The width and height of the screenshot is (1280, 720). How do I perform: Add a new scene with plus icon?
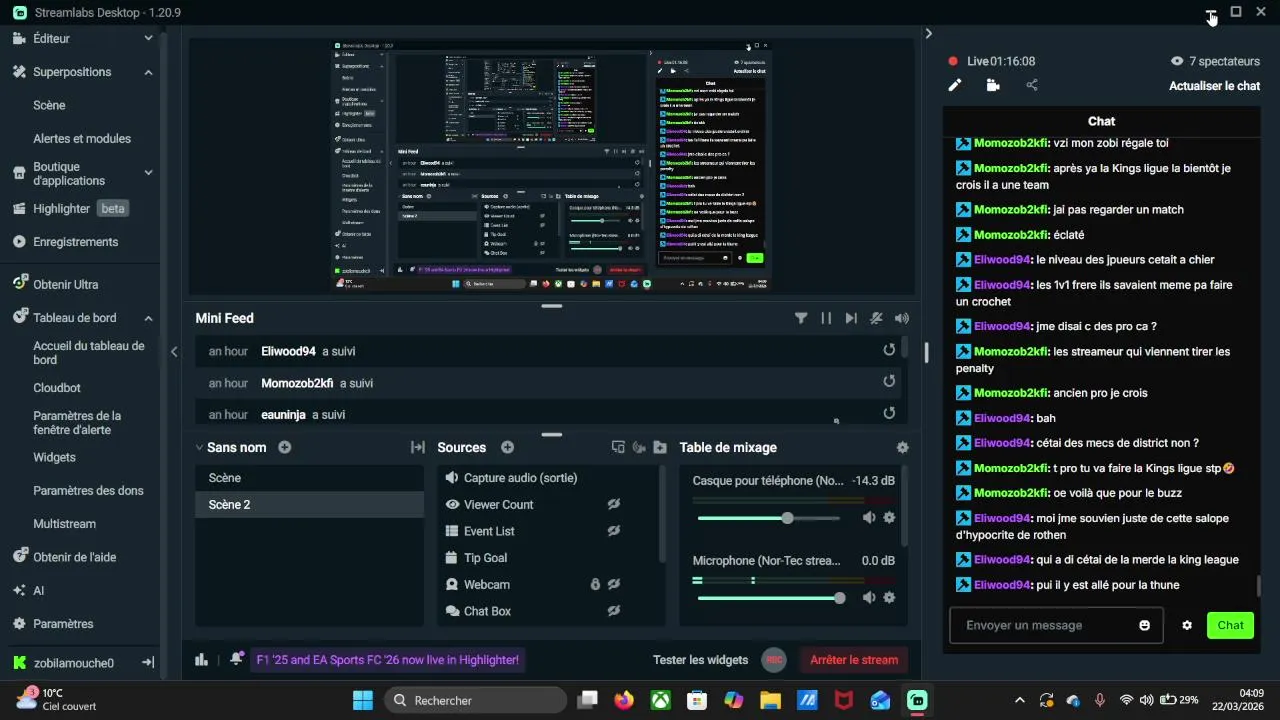285,447
